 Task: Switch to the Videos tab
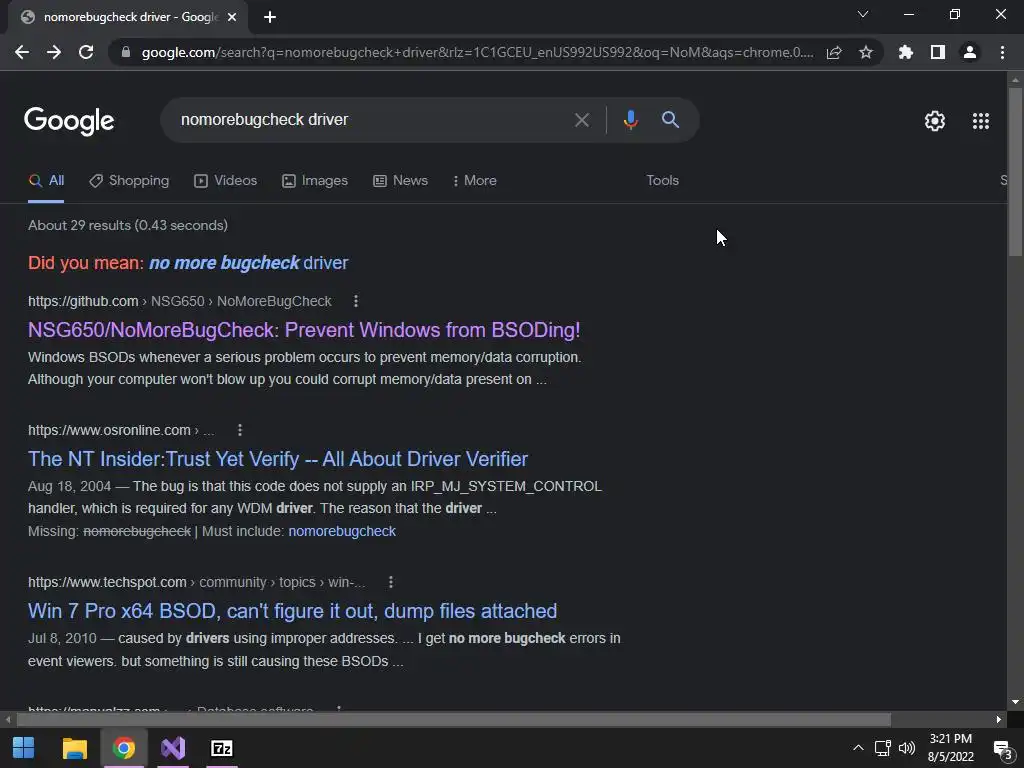225,181
